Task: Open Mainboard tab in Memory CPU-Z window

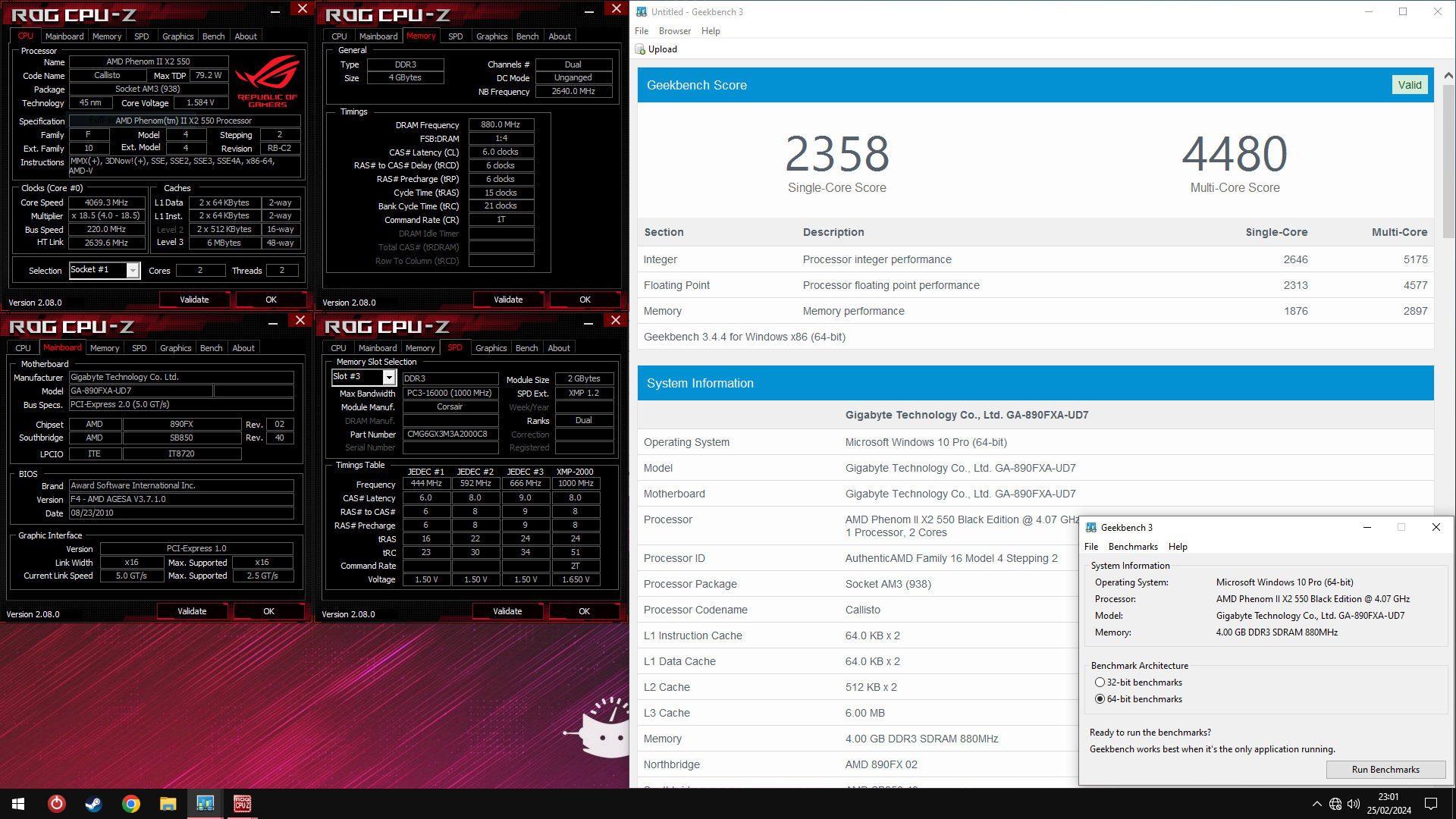Action: pyautogui.click(x=378, y=36)
